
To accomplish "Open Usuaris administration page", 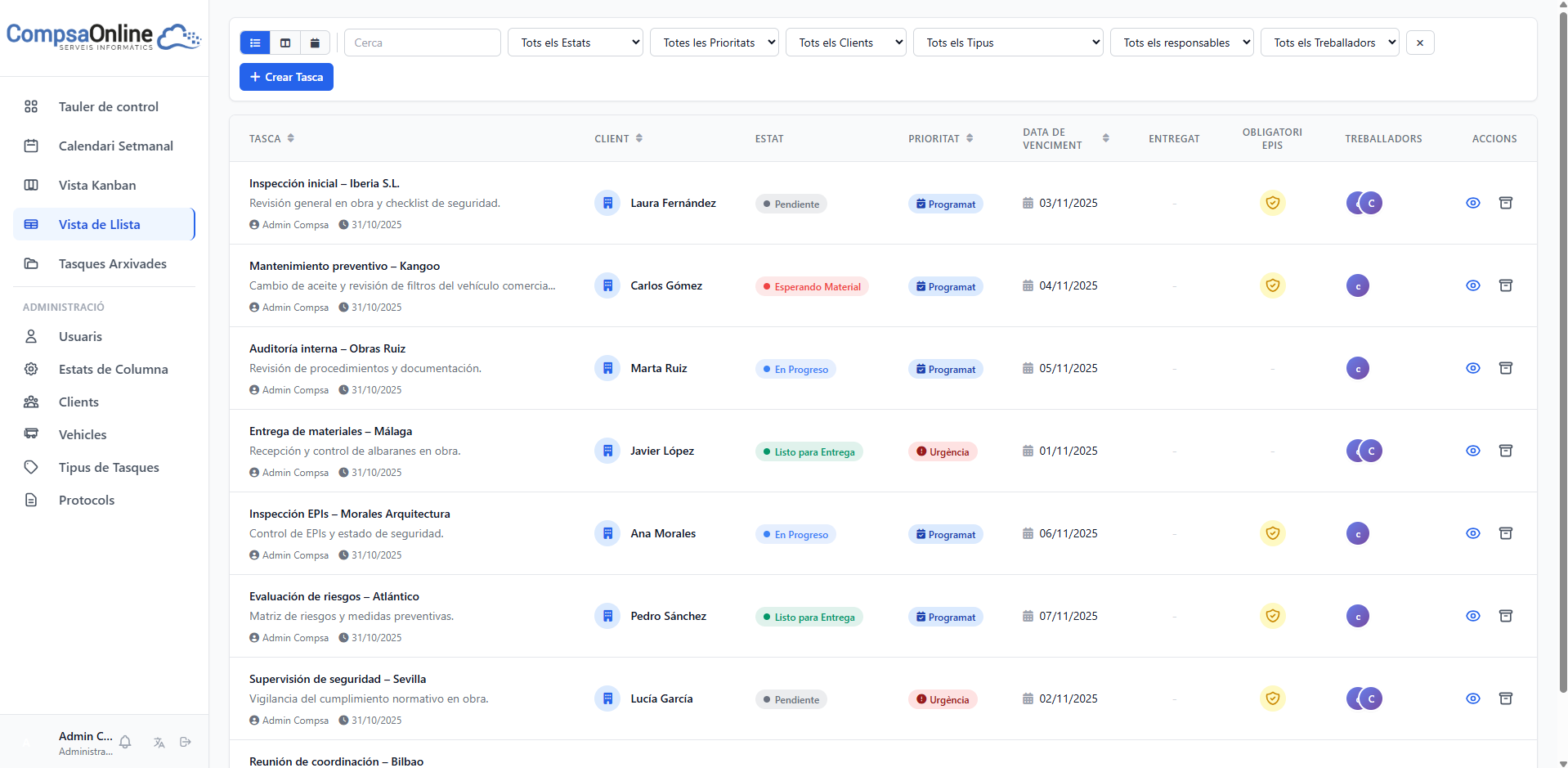I will click(x=104, y=336).
